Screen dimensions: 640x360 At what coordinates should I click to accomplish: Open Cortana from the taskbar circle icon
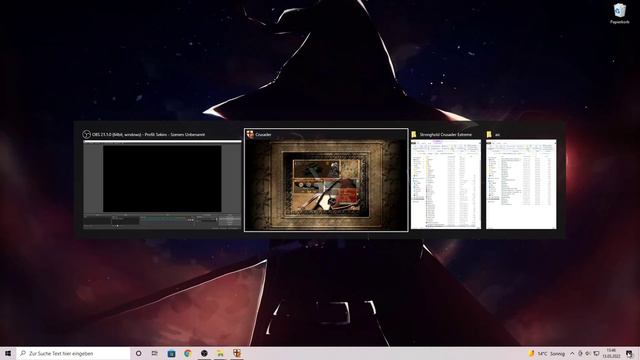(x=138, y=353)
